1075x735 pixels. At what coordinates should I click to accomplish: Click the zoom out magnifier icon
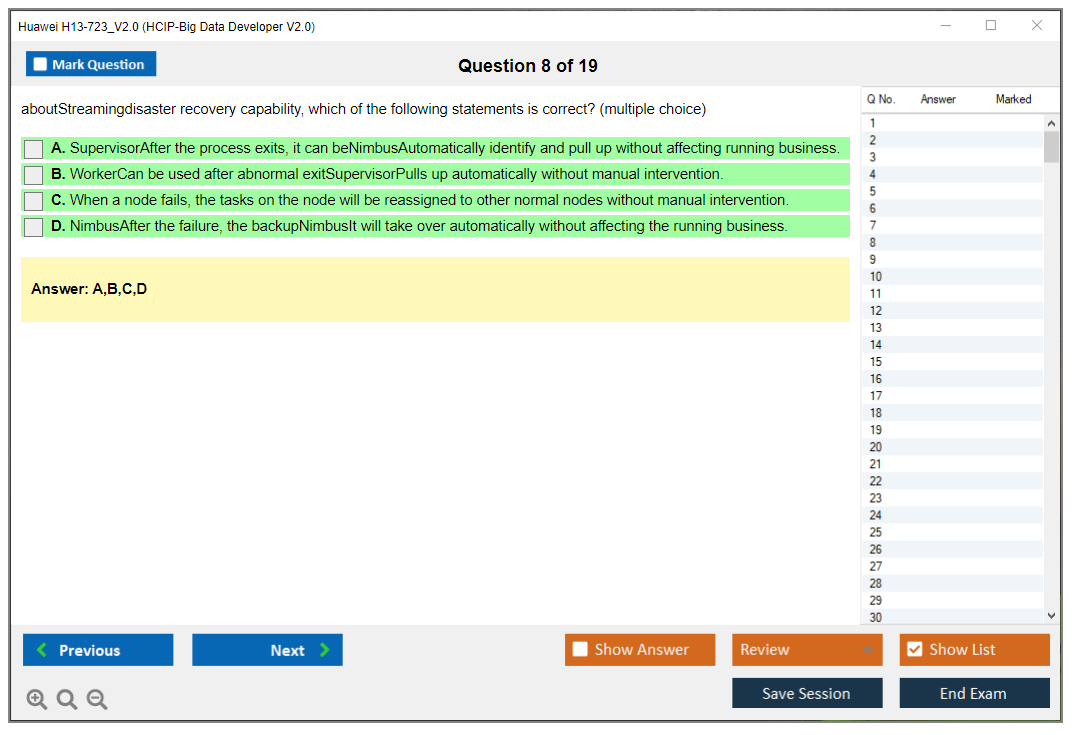tap(97, 700)
